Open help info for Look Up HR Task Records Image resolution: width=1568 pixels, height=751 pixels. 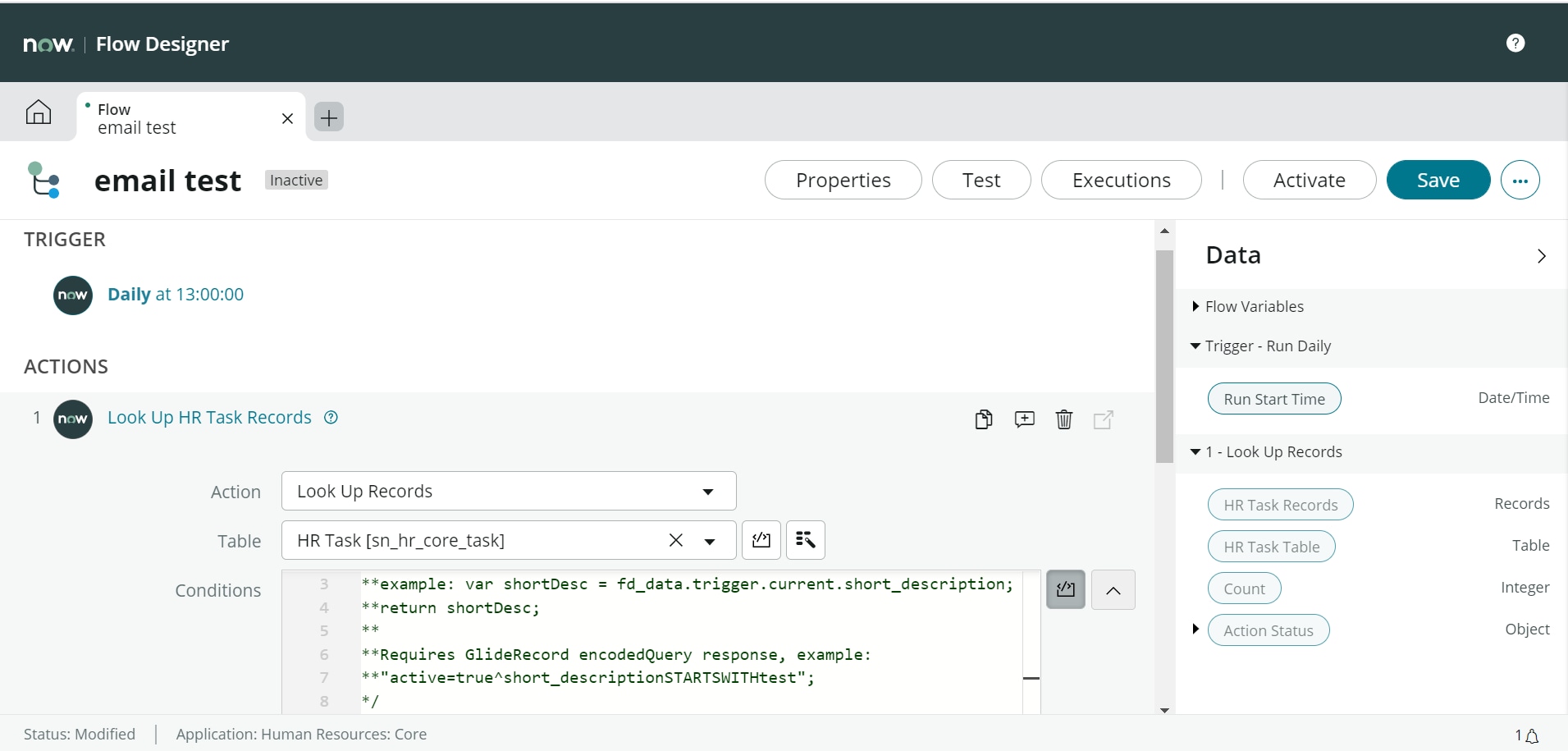click(x=331, y=417)
